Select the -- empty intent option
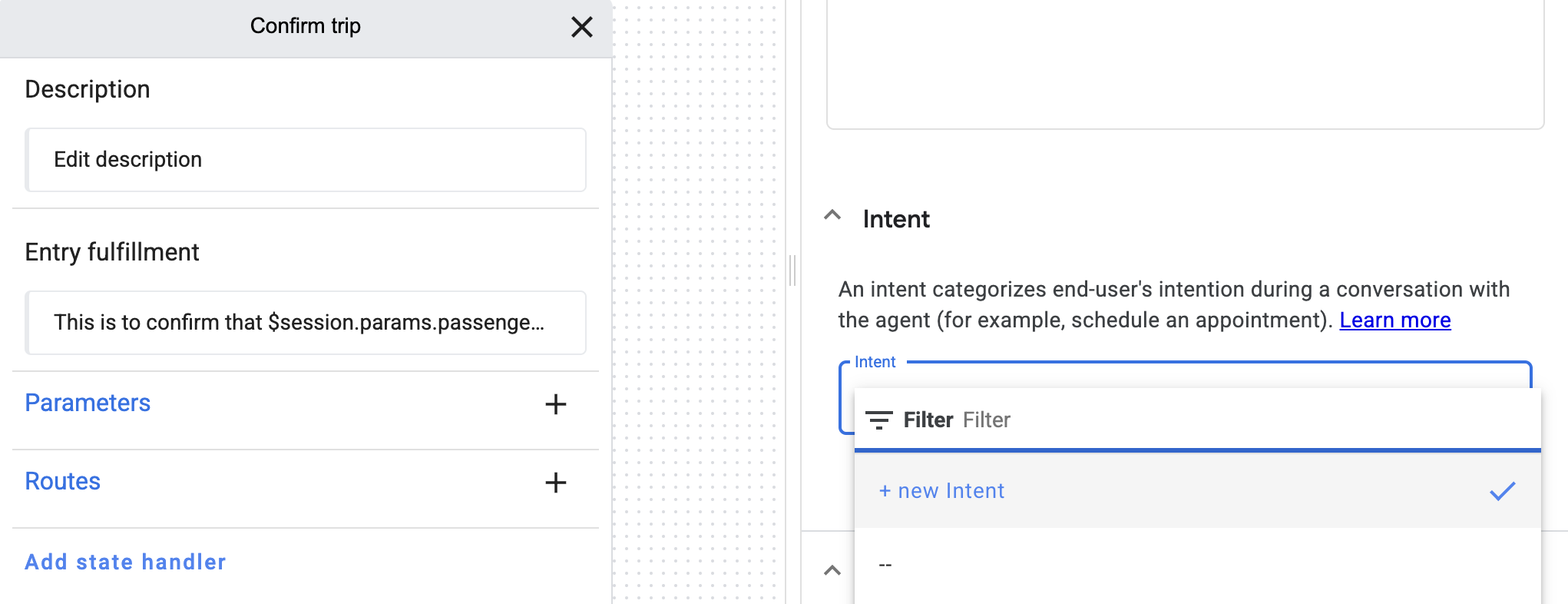 (x=1197, y=566)
